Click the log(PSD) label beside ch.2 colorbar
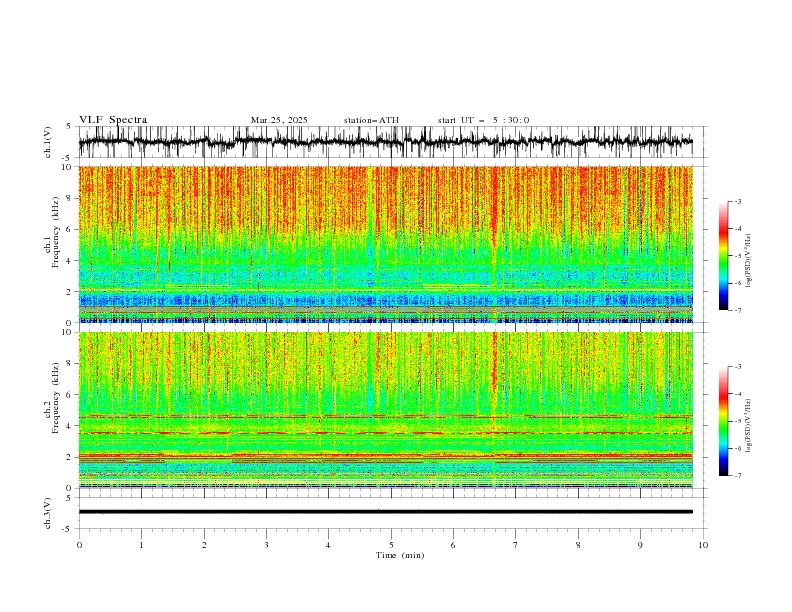 tap(749, 425)
